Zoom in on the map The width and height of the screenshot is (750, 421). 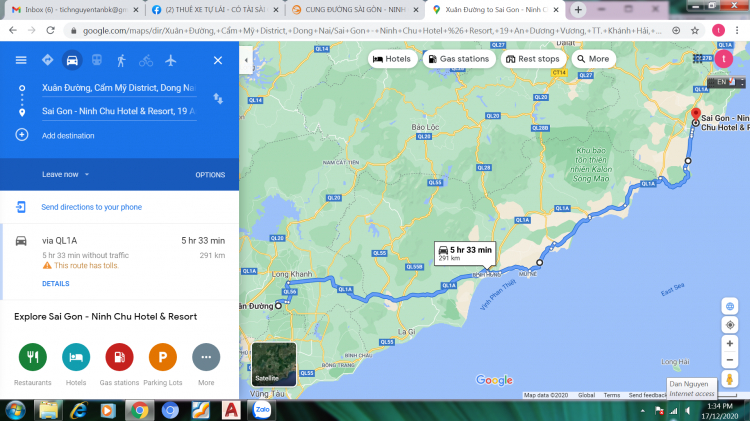730,343
